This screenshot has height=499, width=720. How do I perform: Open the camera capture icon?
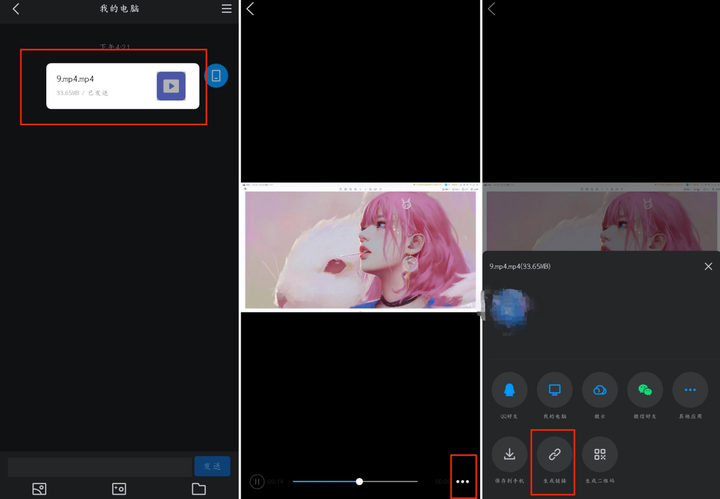click(x=119, y=489)
